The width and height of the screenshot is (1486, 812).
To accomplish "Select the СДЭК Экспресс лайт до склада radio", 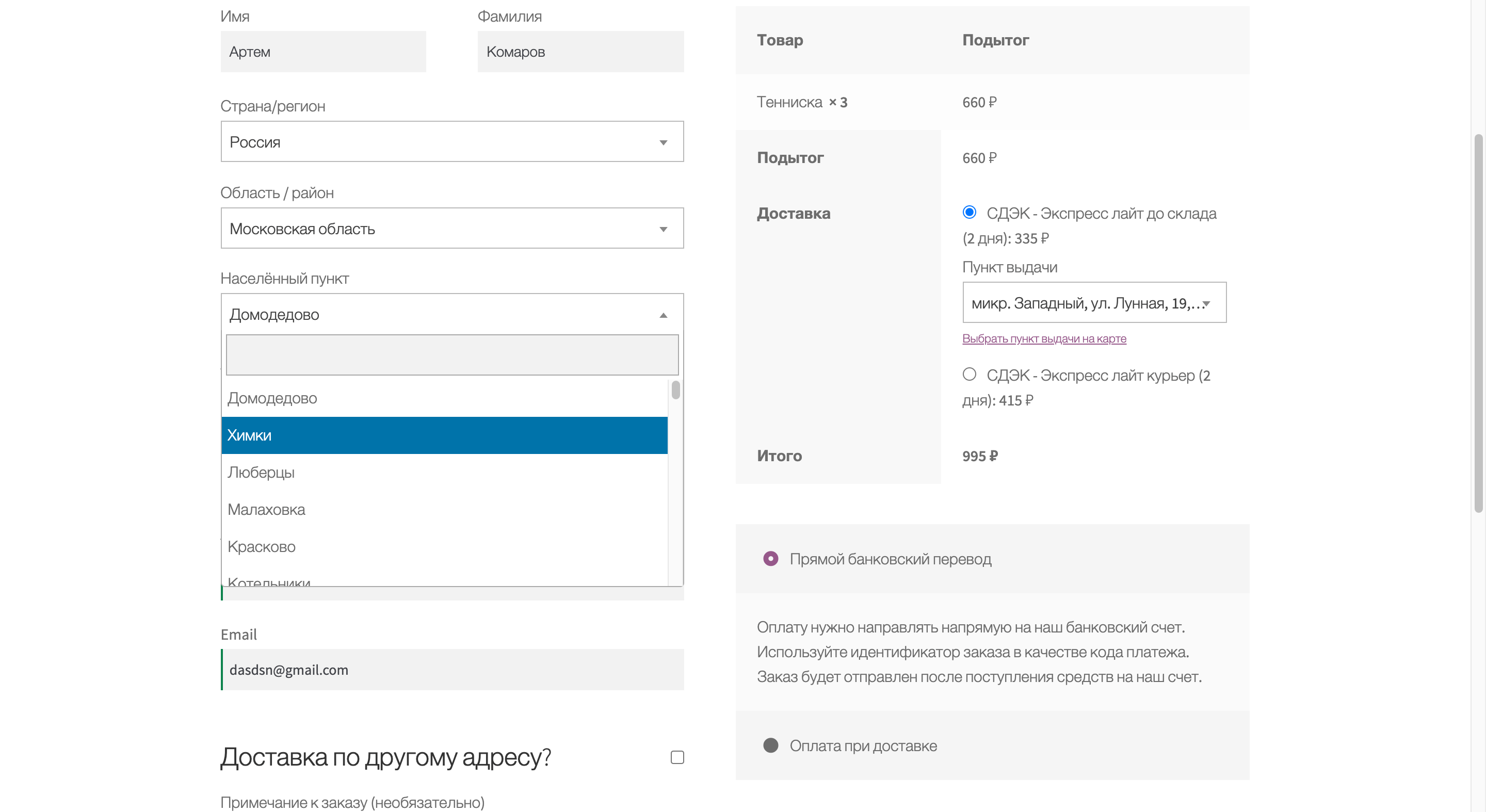I will pyautogui.click(x=969, y=212).
